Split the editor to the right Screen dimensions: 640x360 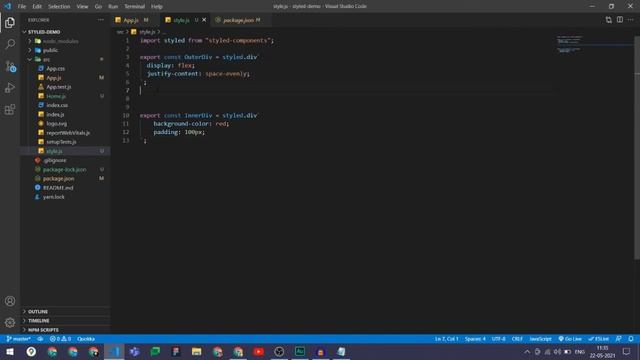tap(620, 20)
